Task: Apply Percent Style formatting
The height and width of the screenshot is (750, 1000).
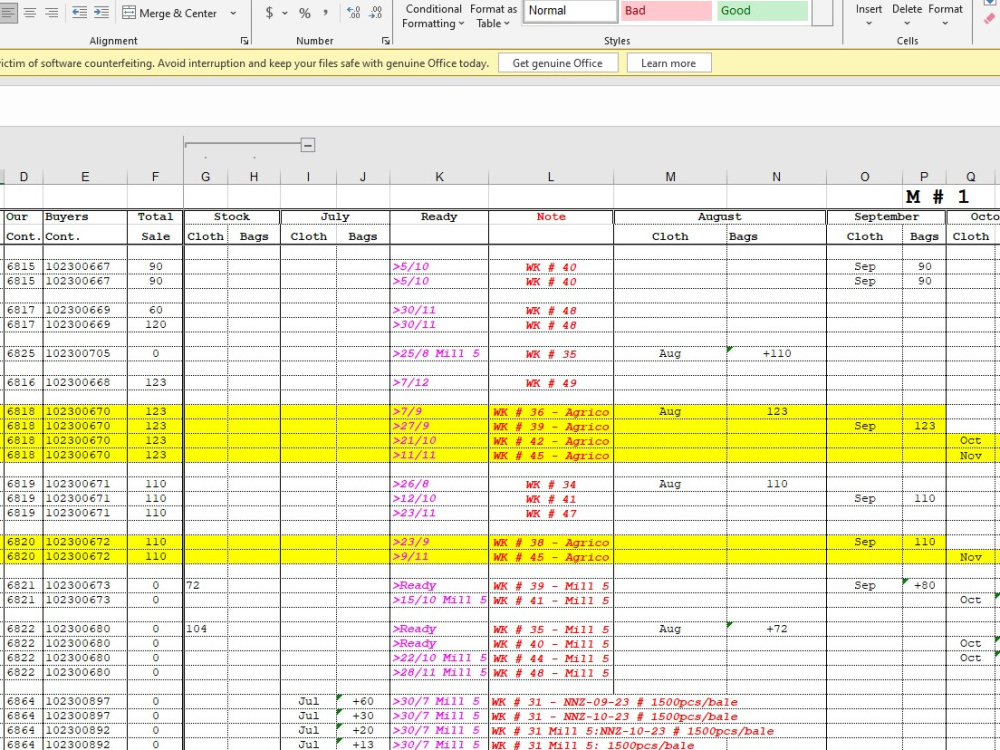Action: click(x=305, y=13)
